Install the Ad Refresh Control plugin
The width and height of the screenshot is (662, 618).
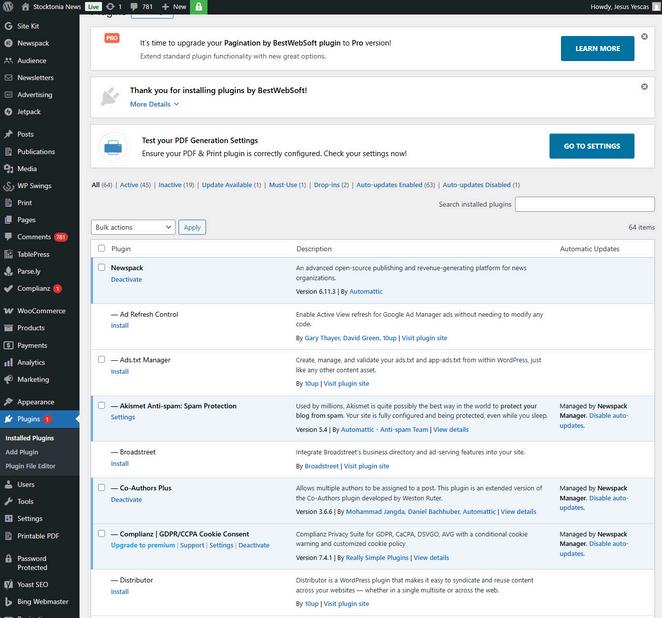tap(120, 325)
